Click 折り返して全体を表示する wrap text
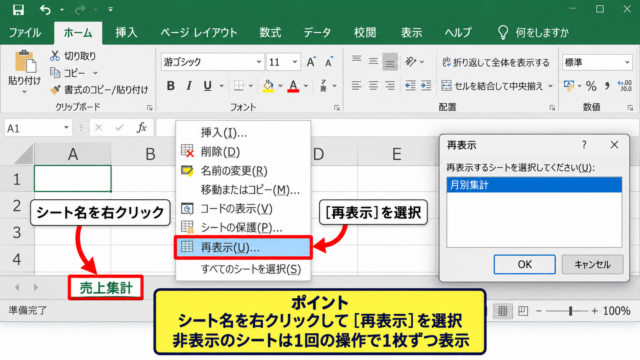640x360 pixels. point(496,62)
